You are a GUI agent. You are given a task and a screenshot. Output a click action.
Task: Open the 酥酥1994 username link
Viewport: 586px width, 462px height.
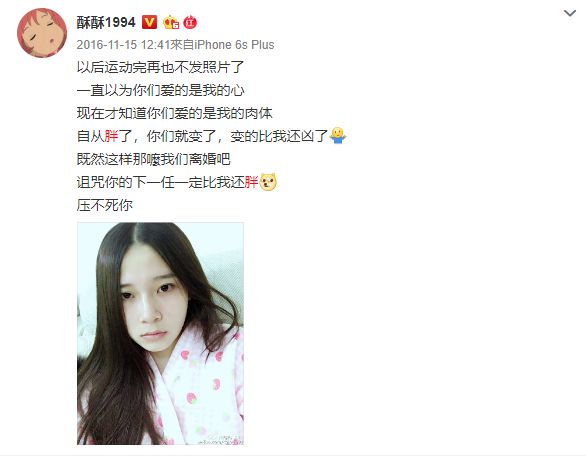[x=106, y=22]
